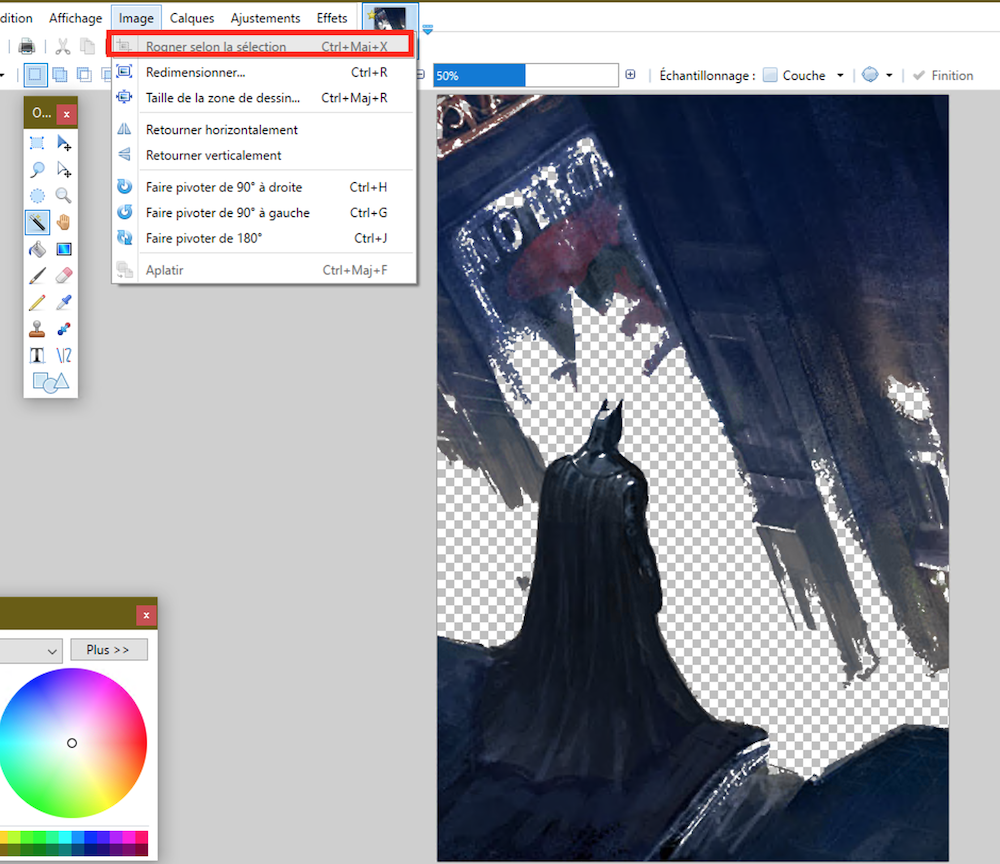Screen dimensions: 1000x864
Task: Choose the Pan hand tool
Action: point(64,223)
